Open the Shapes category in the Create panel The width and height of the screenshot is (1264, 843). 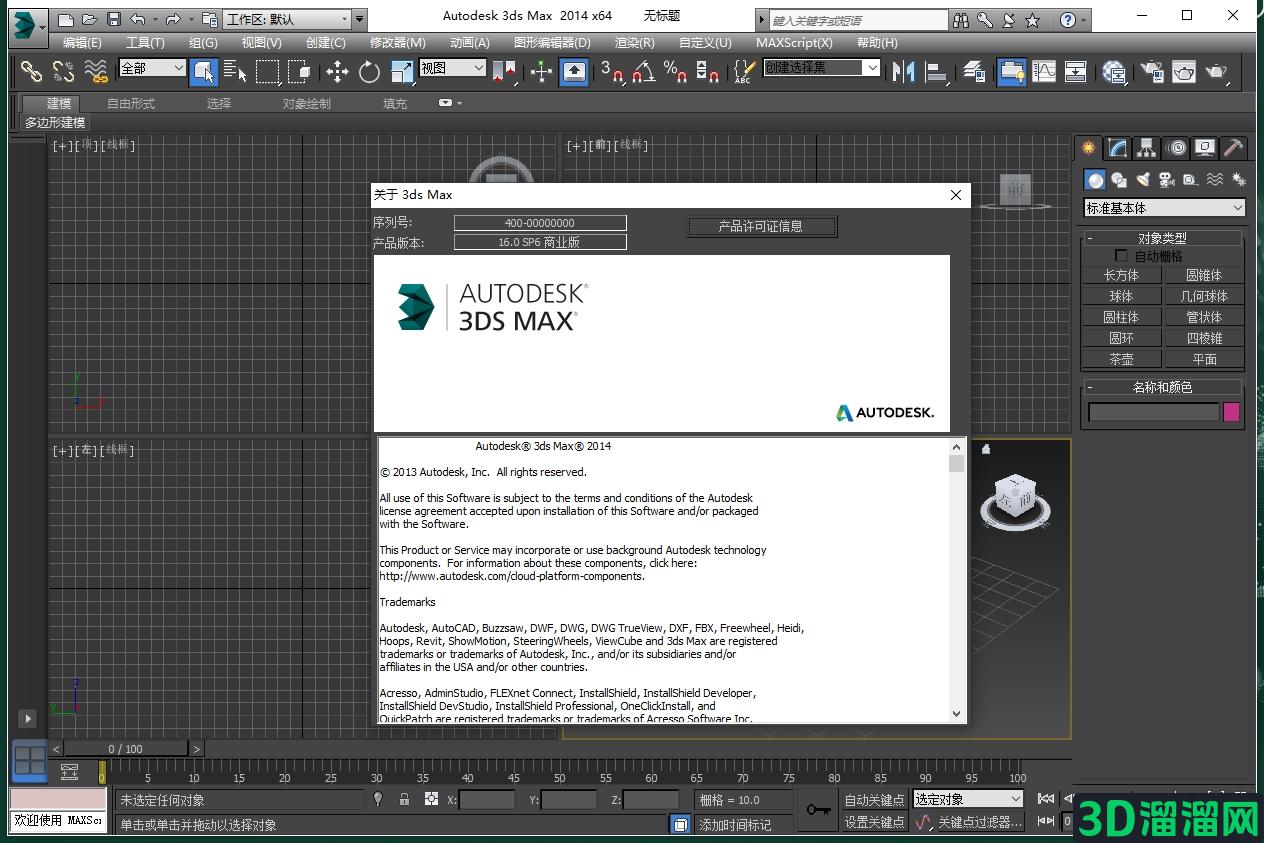point(1118,179)
